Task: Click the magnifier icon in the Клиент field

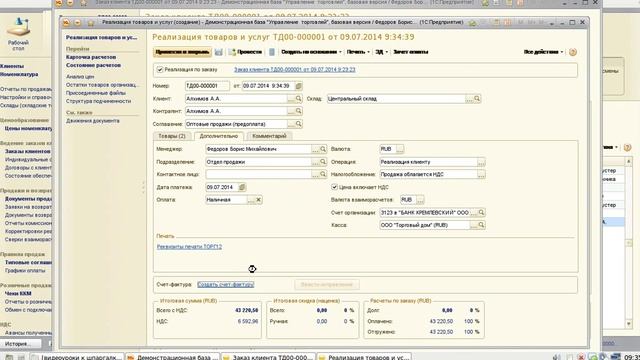Action: click(x=298, y=99)
